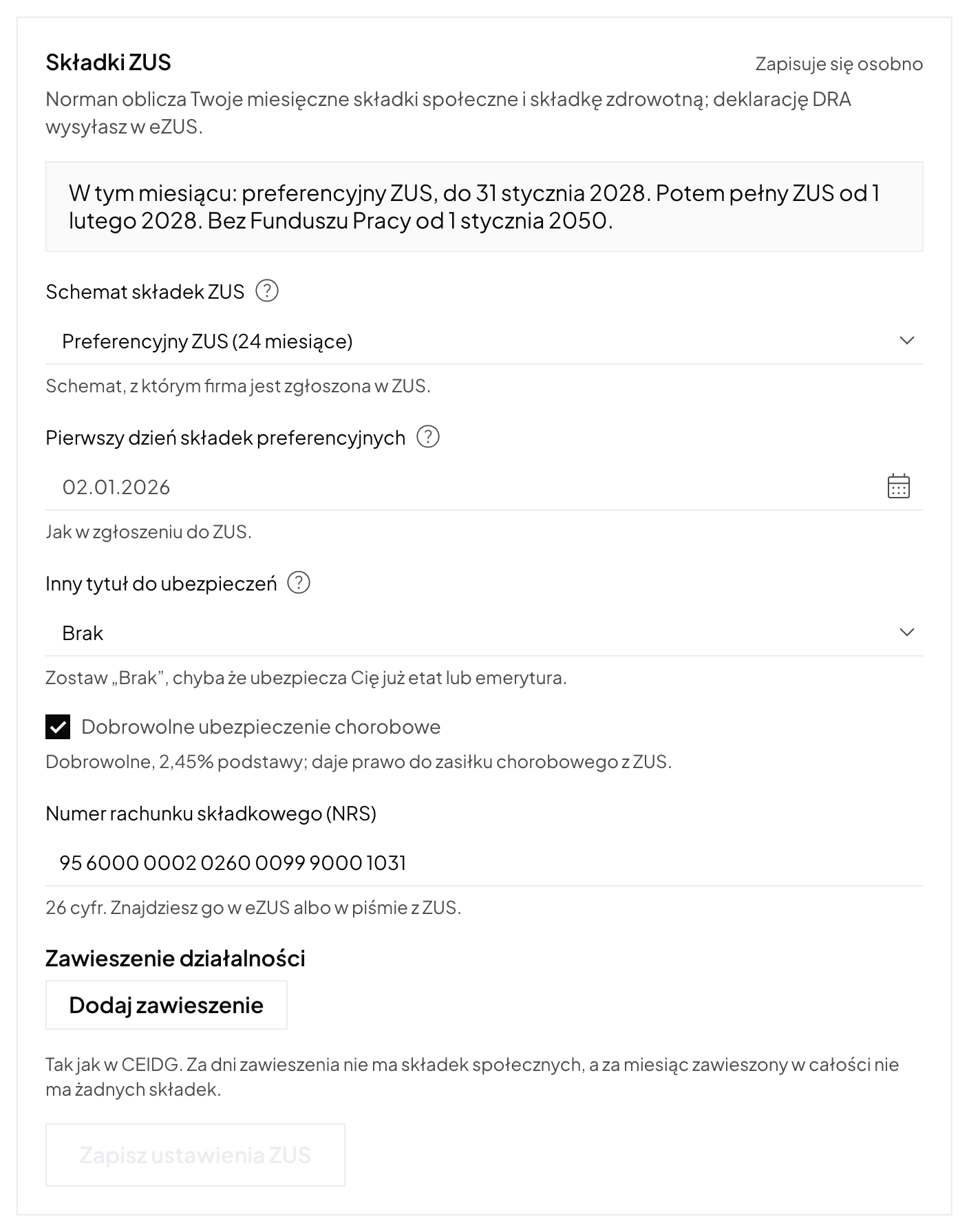The height and width of the screenshot is (1232, 969).
Task: Click the Numer rachunku składkowego (NRS) label
Action: coord(211,814)
